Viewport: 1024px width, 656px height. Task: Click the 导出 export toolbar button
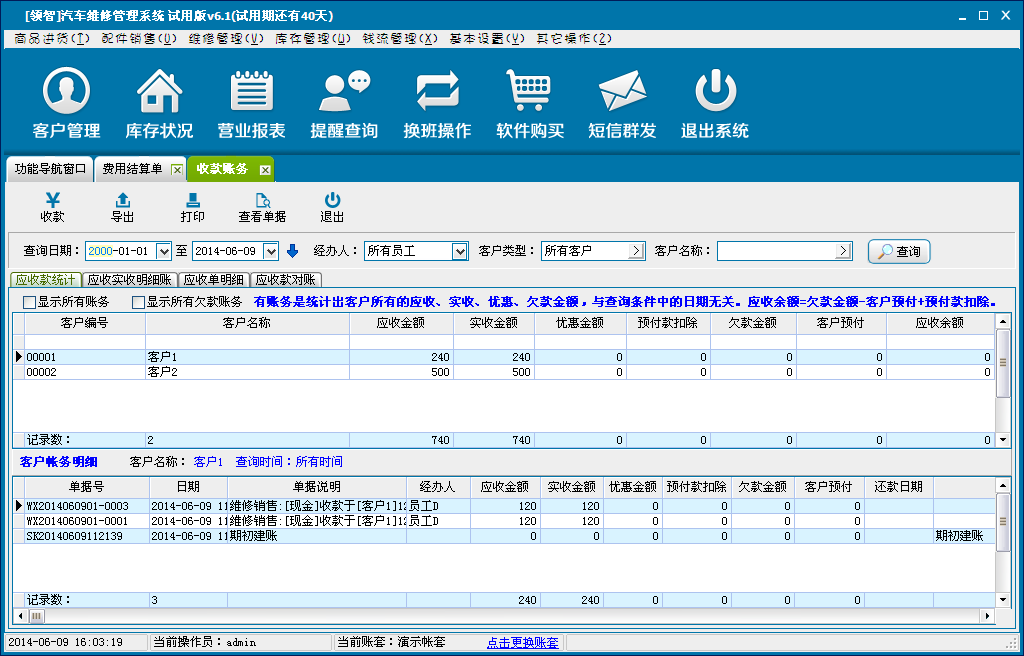pos(122,207)
